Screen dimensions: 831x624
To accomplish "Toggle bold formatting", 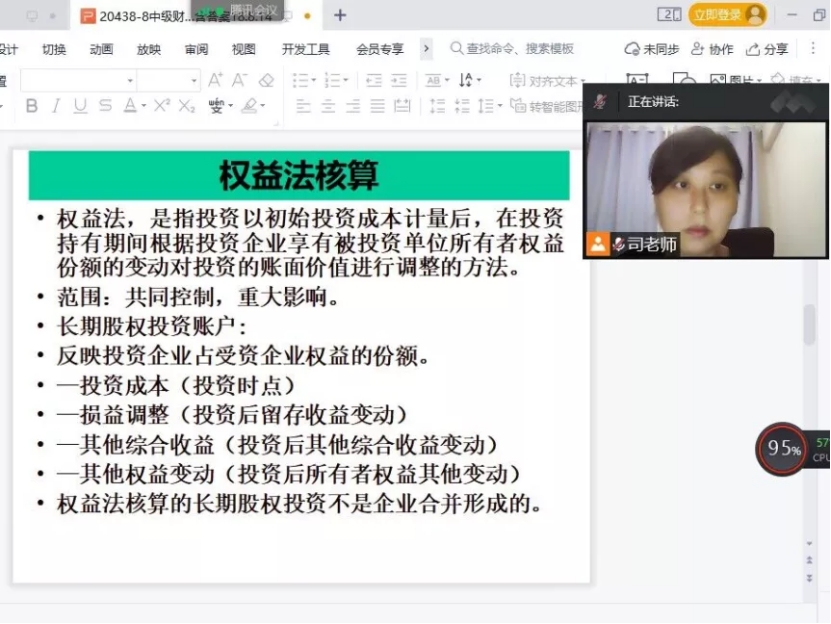I will (x=32, y=106).
